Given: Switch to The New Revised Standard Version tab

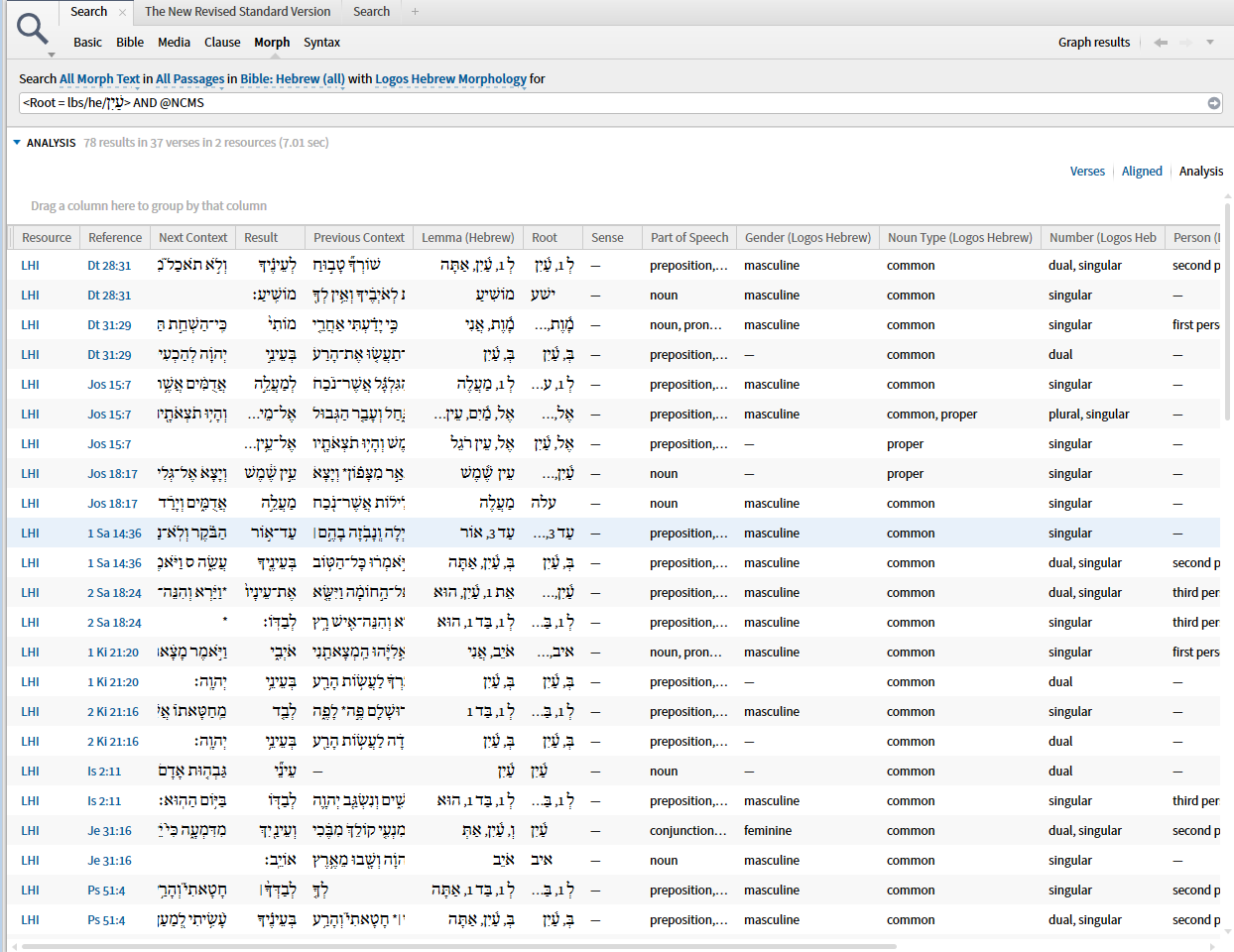Looking at the screenshot, I should tap(237, 12).
